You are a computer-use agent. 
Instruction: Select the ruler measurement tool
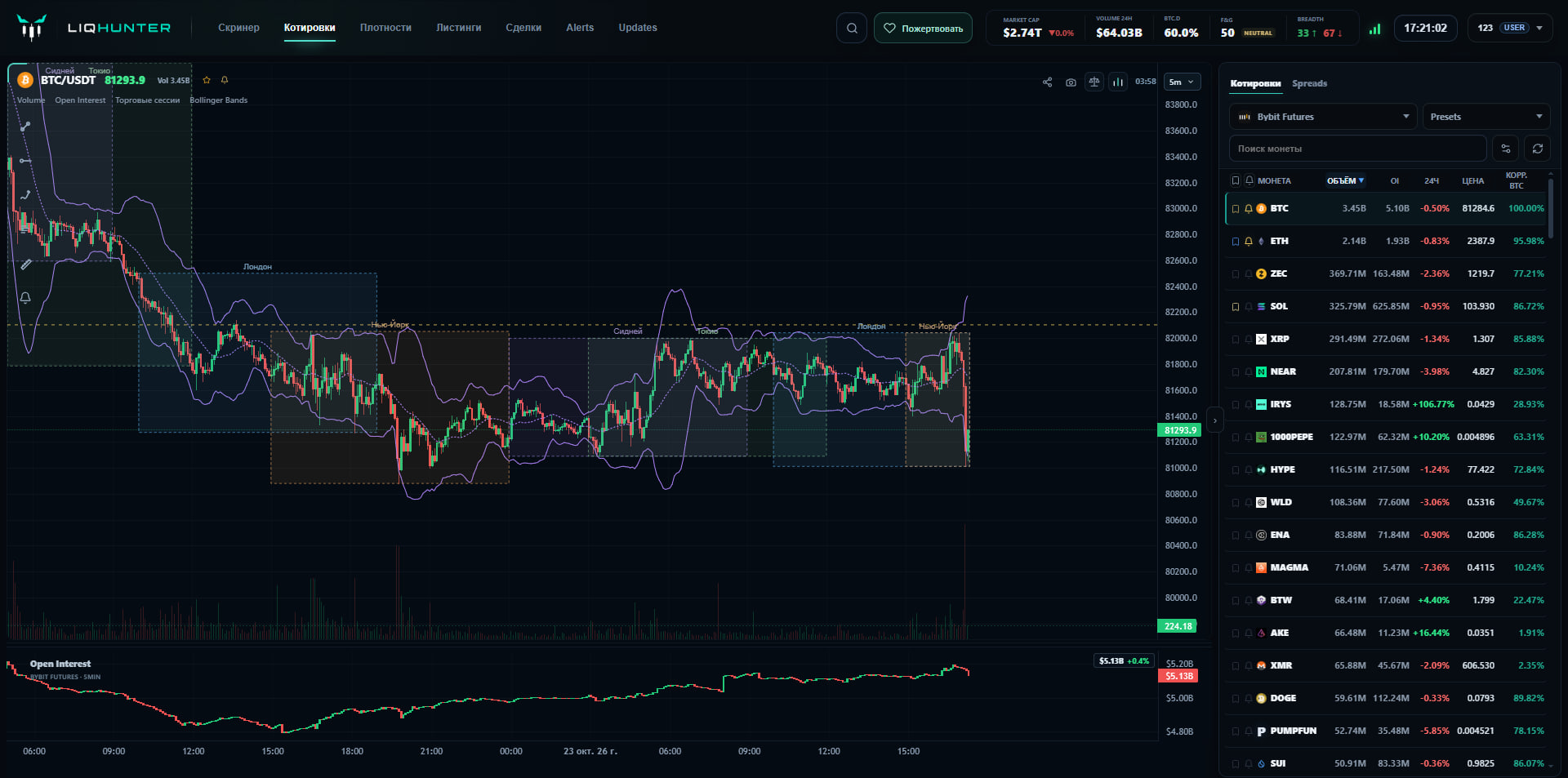click(25, 264)
